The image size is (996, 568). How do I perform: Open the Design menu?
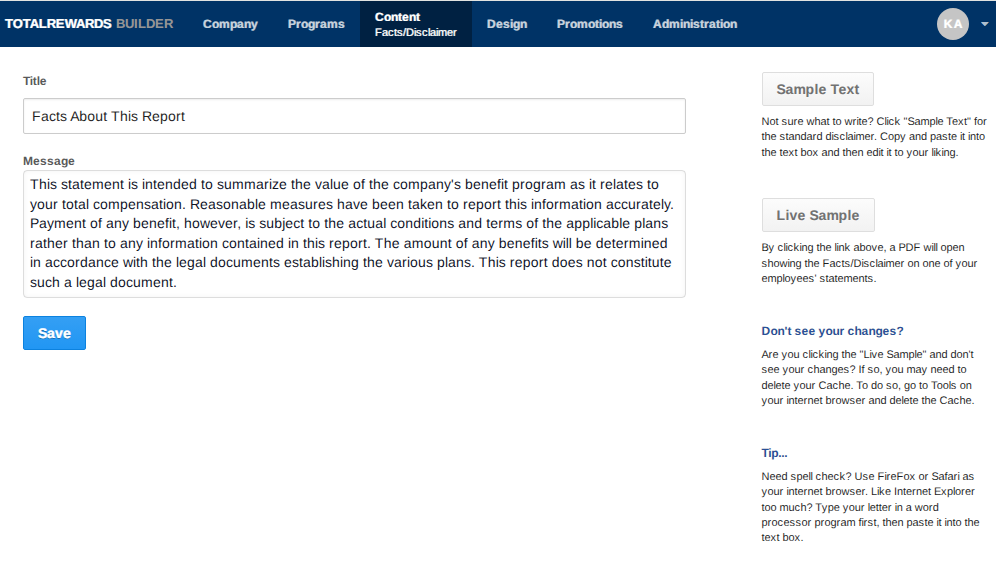click(x=507, y=24)
